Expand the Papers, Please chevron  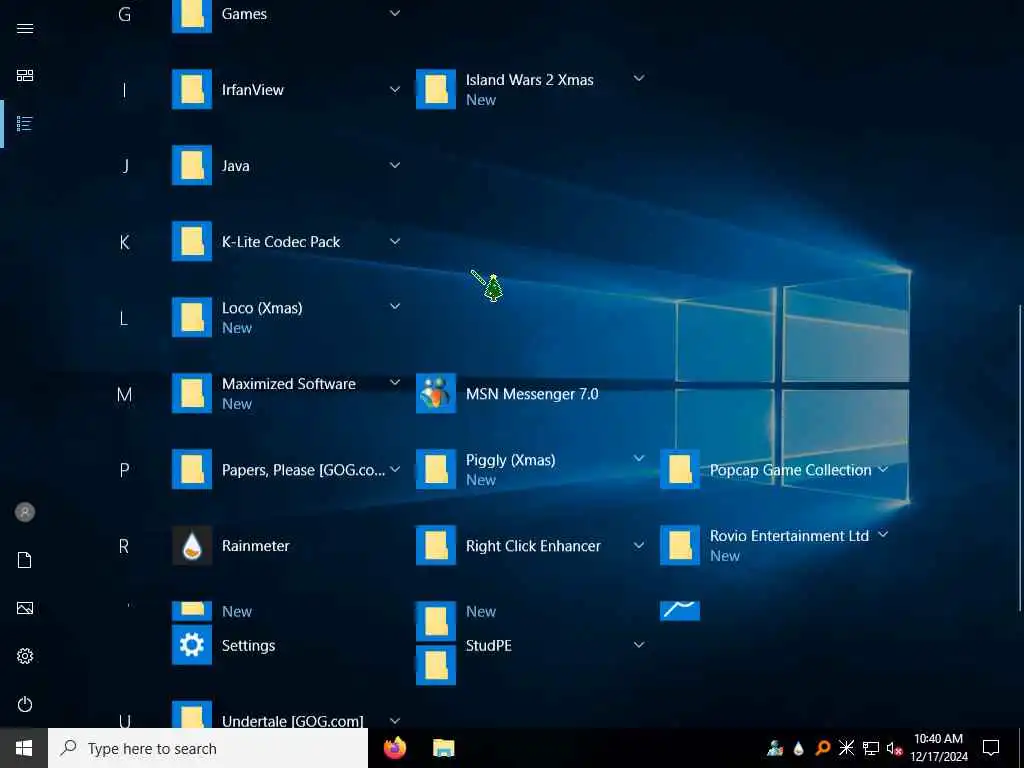pos(395,469)
